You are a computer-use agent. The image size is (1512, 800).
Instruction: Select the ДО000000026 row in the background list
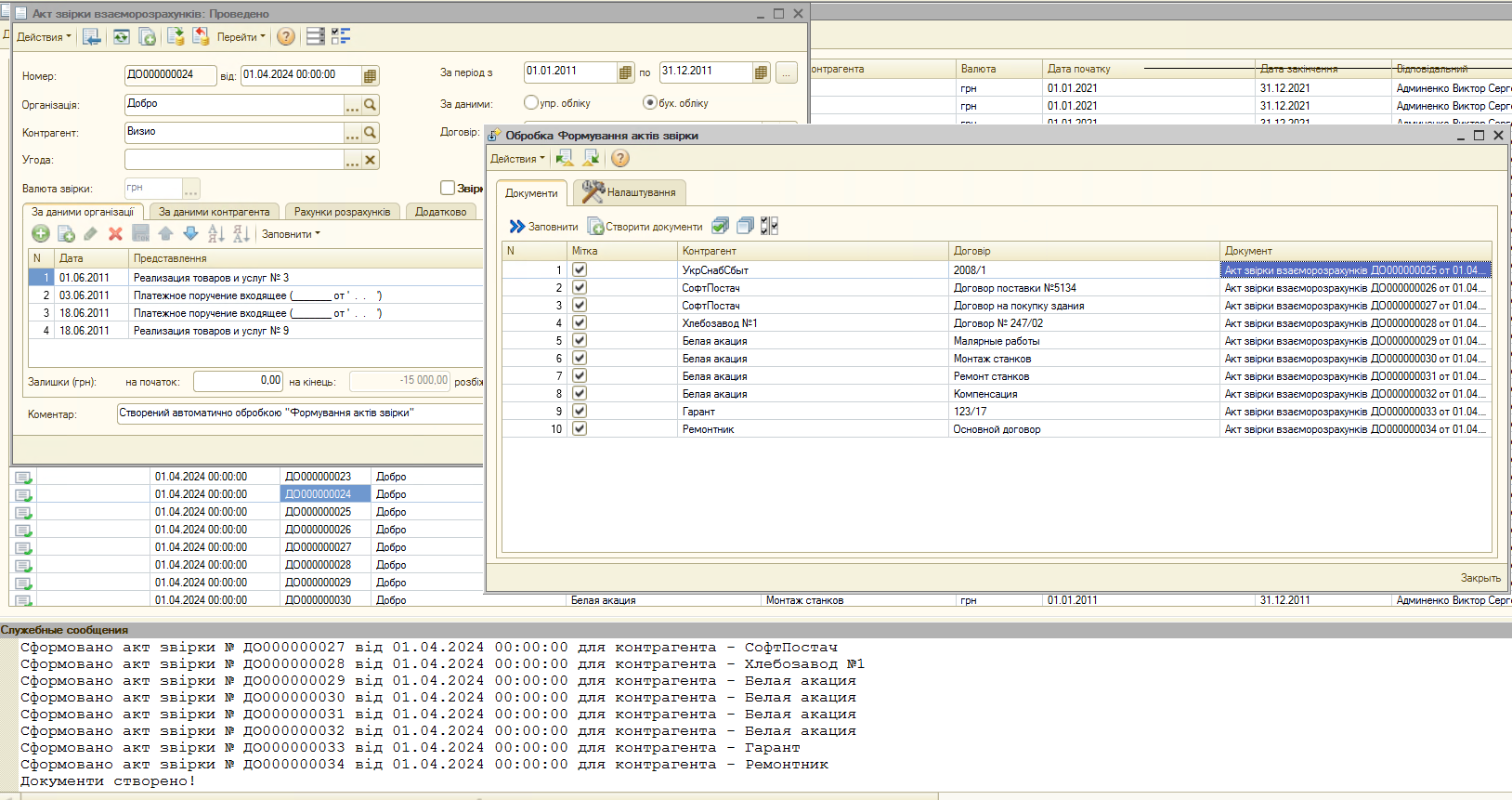246,530
